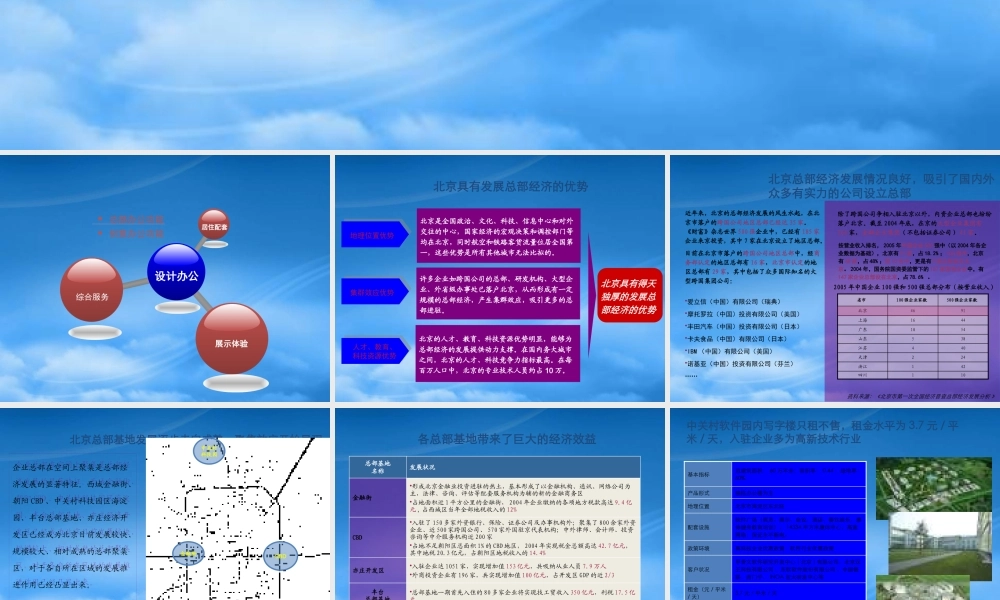The height and width of the screenshot is (600, 1000).
Task: Click the 地理位置 table row label
Action: click(708, 506)
